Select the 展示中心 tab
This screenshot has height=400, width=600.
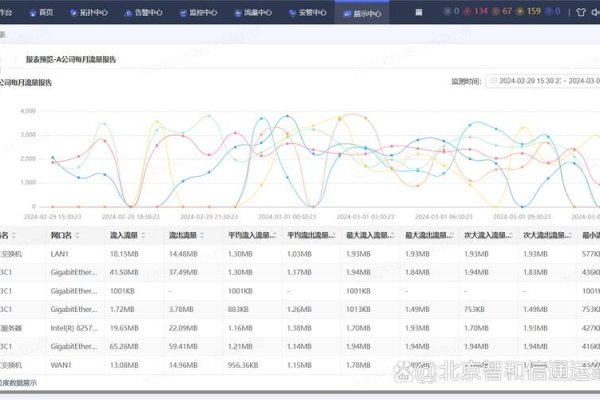click(x=362, y=13)
